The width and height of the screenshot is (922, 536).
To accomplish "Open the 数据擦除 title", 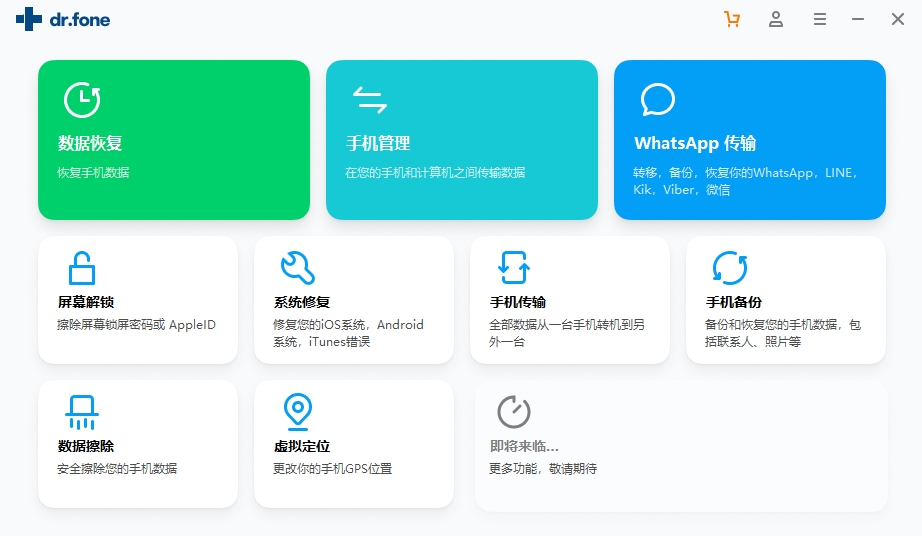I will pos(86,446).
